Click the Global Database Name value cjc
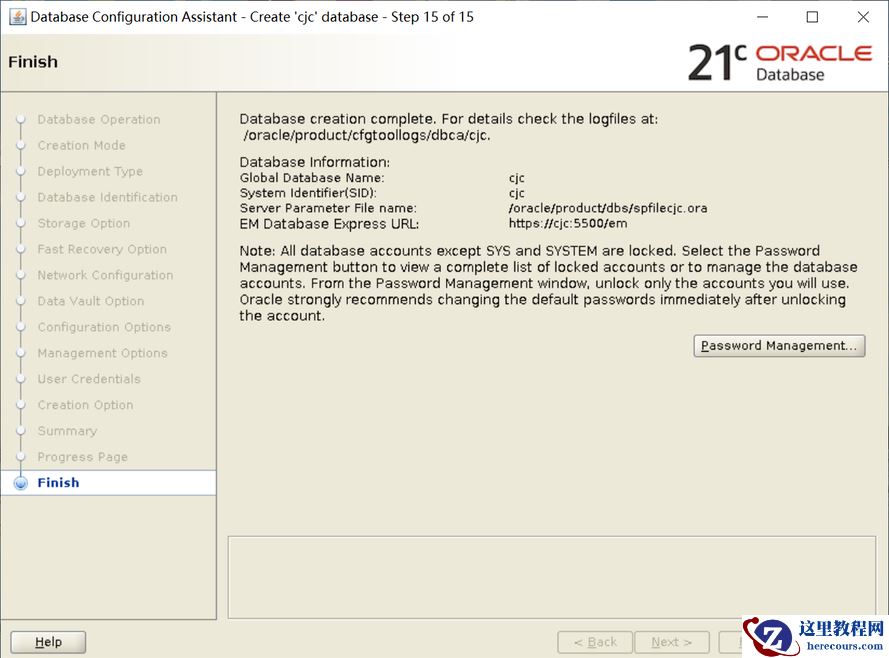This screenshot has width=889, height=658. point(517,178)
